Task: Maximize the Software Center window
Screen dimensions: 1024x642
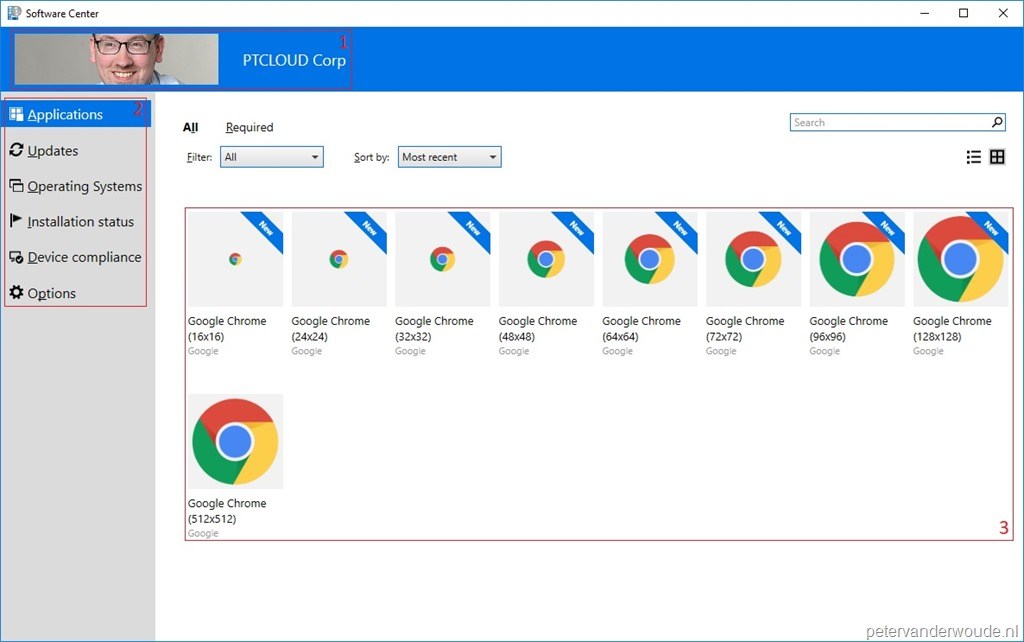Action: 963,13
